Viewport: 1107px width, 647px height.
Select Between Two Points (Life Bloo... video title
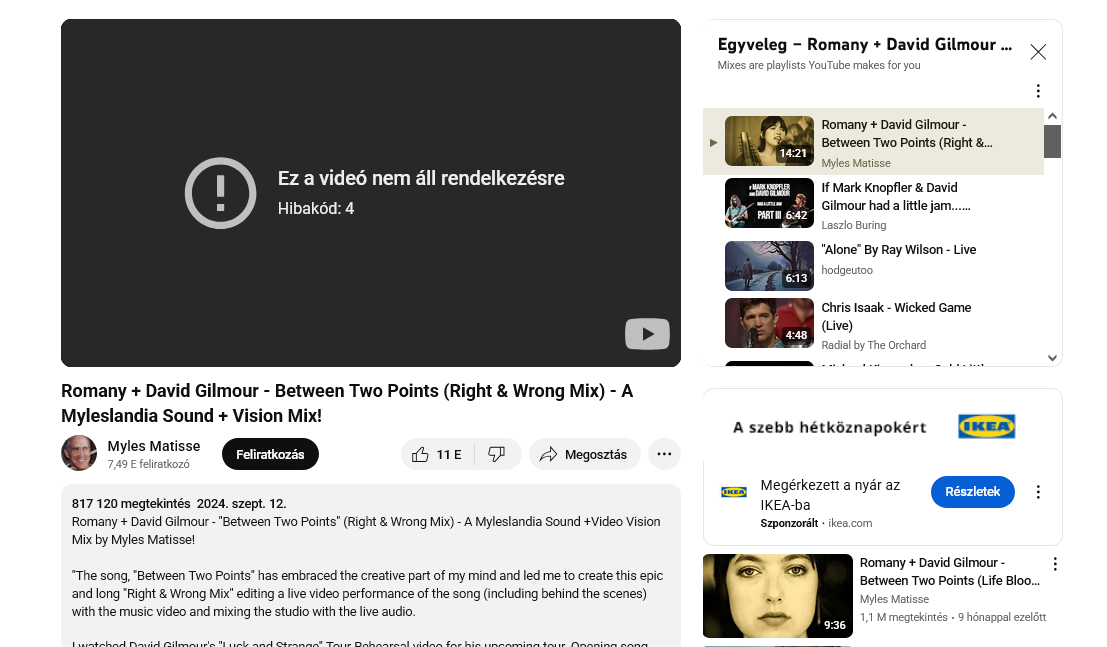[x=949, y=571]
